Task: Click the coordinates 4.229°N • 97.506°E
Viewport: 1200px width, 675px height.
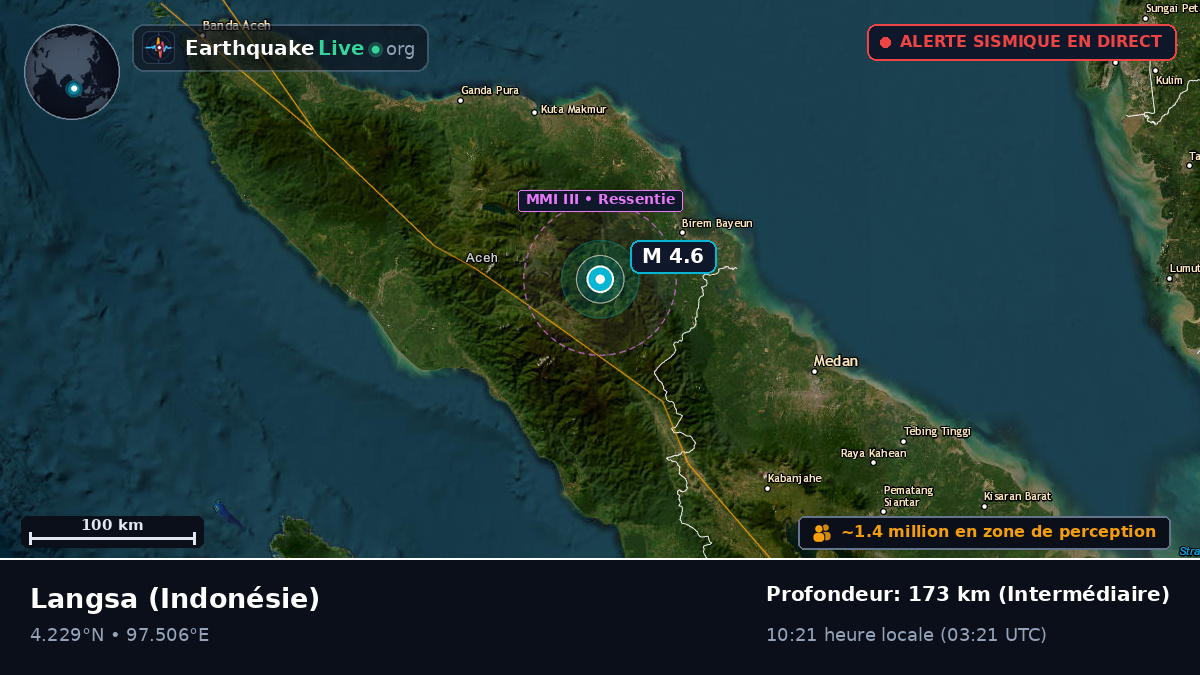Action: point(120,635)
